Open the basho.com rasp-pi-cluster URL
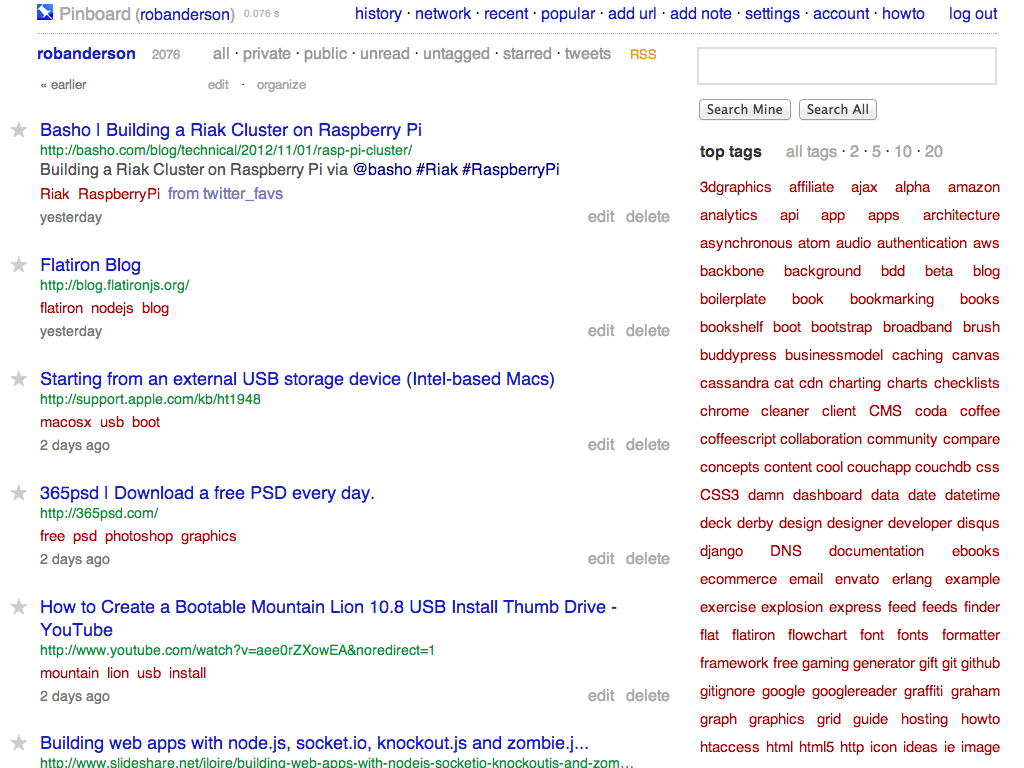Viewport: 1024px width, 768px height. [226, 150]
